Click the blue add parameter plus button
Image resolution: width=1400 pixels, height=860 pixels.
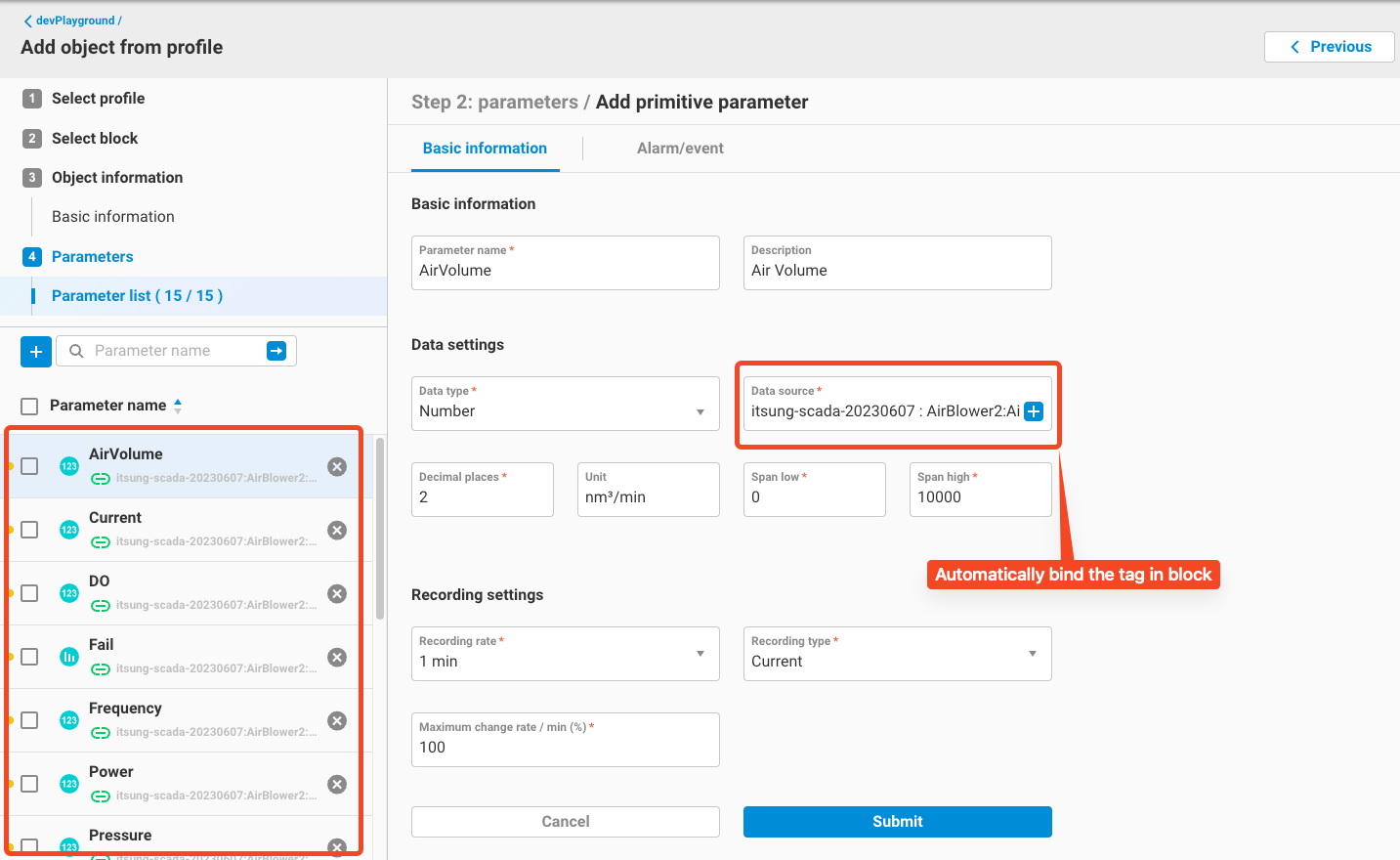coord(36,352)
